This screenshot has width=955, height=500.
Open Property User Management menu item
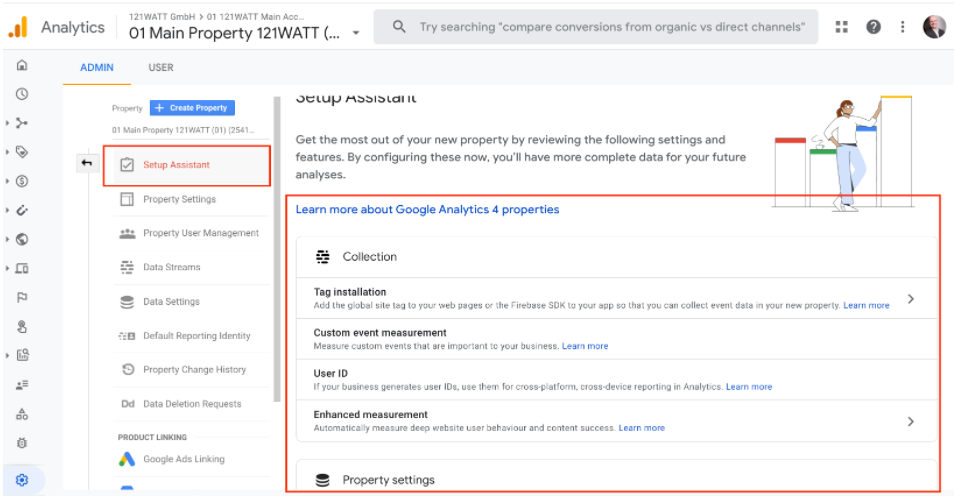click(192, 233)
